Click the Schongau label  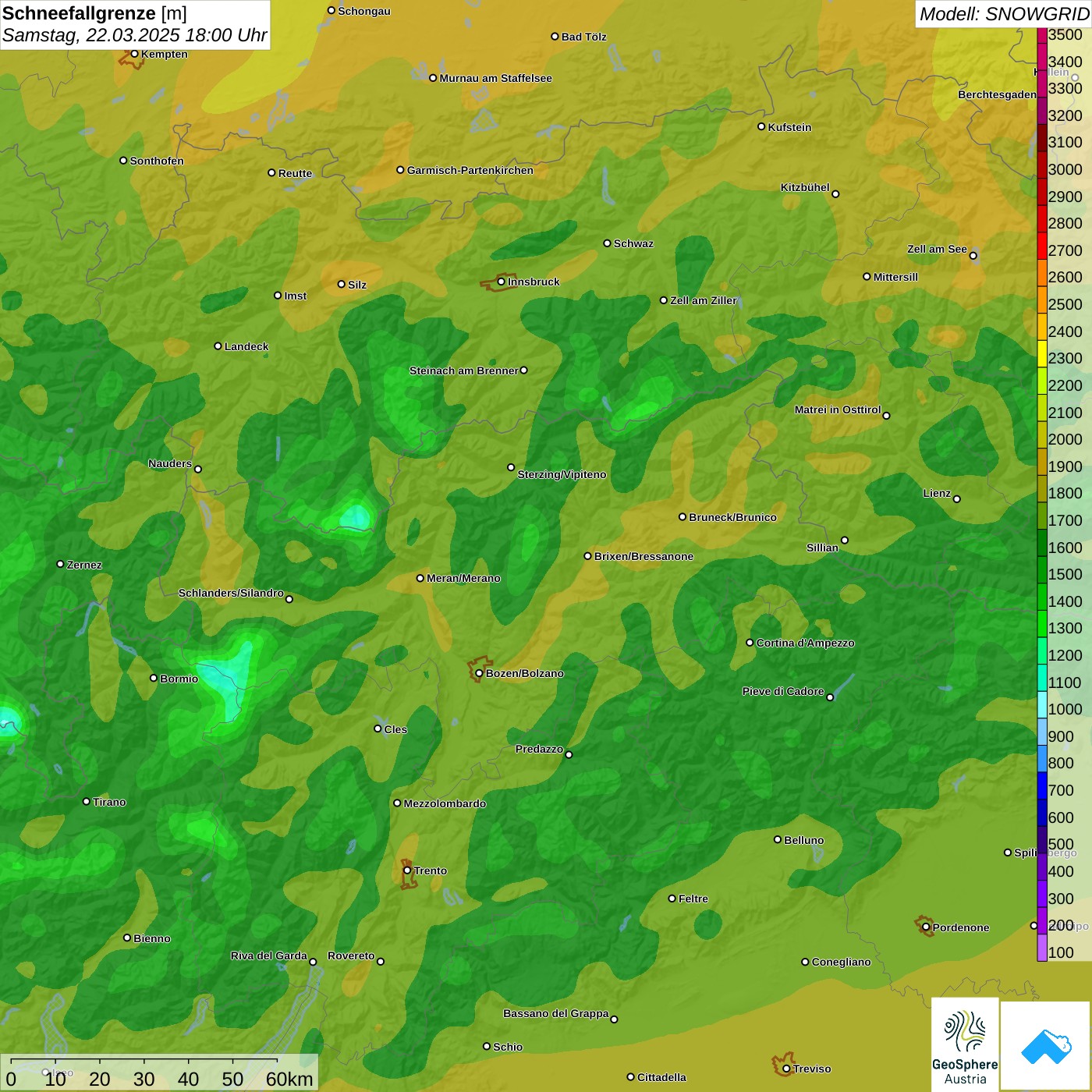[363, 11]
